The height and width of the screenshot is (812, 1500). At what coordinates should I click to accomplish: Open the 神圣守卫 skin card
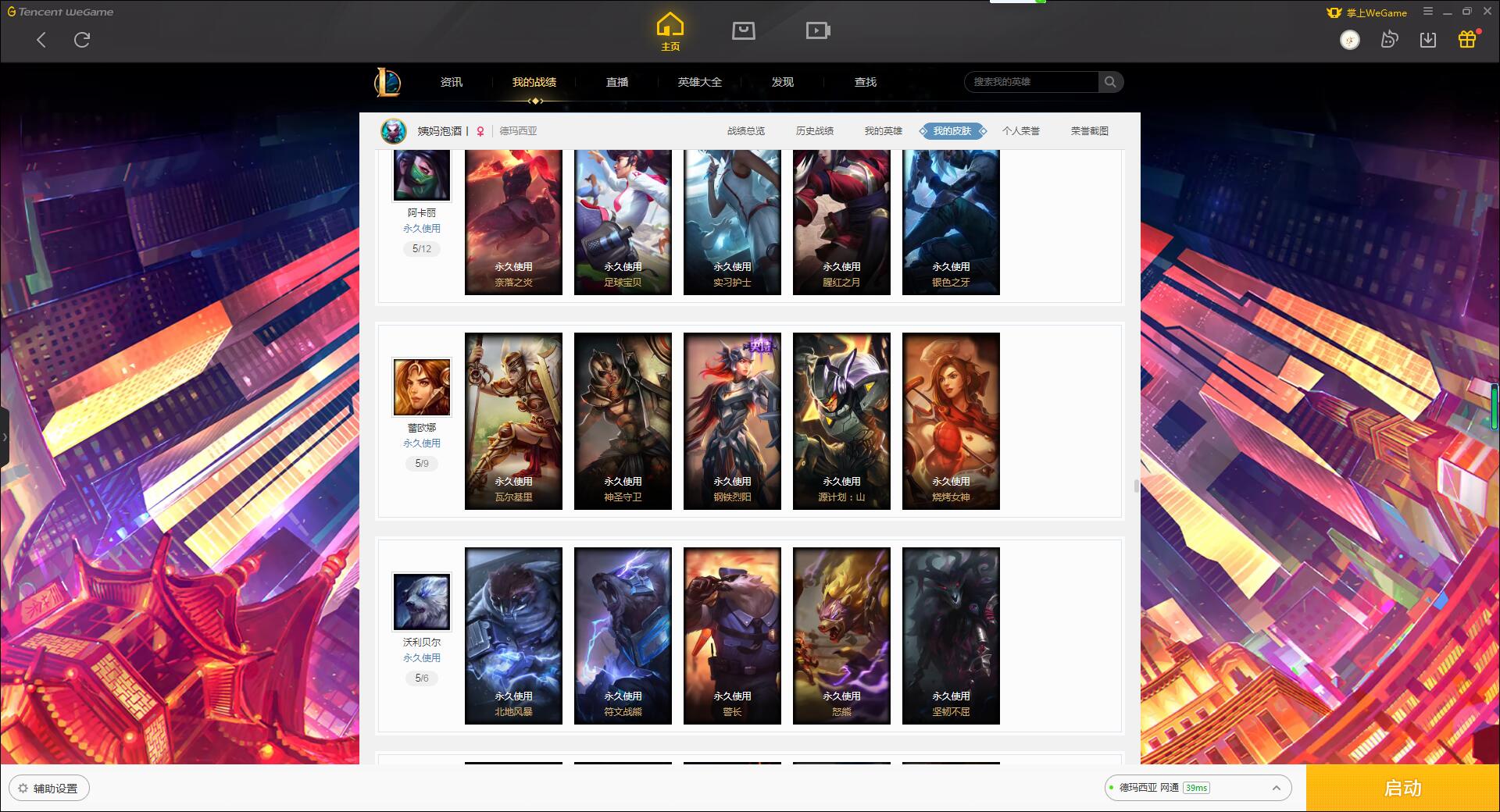[623, 422]
